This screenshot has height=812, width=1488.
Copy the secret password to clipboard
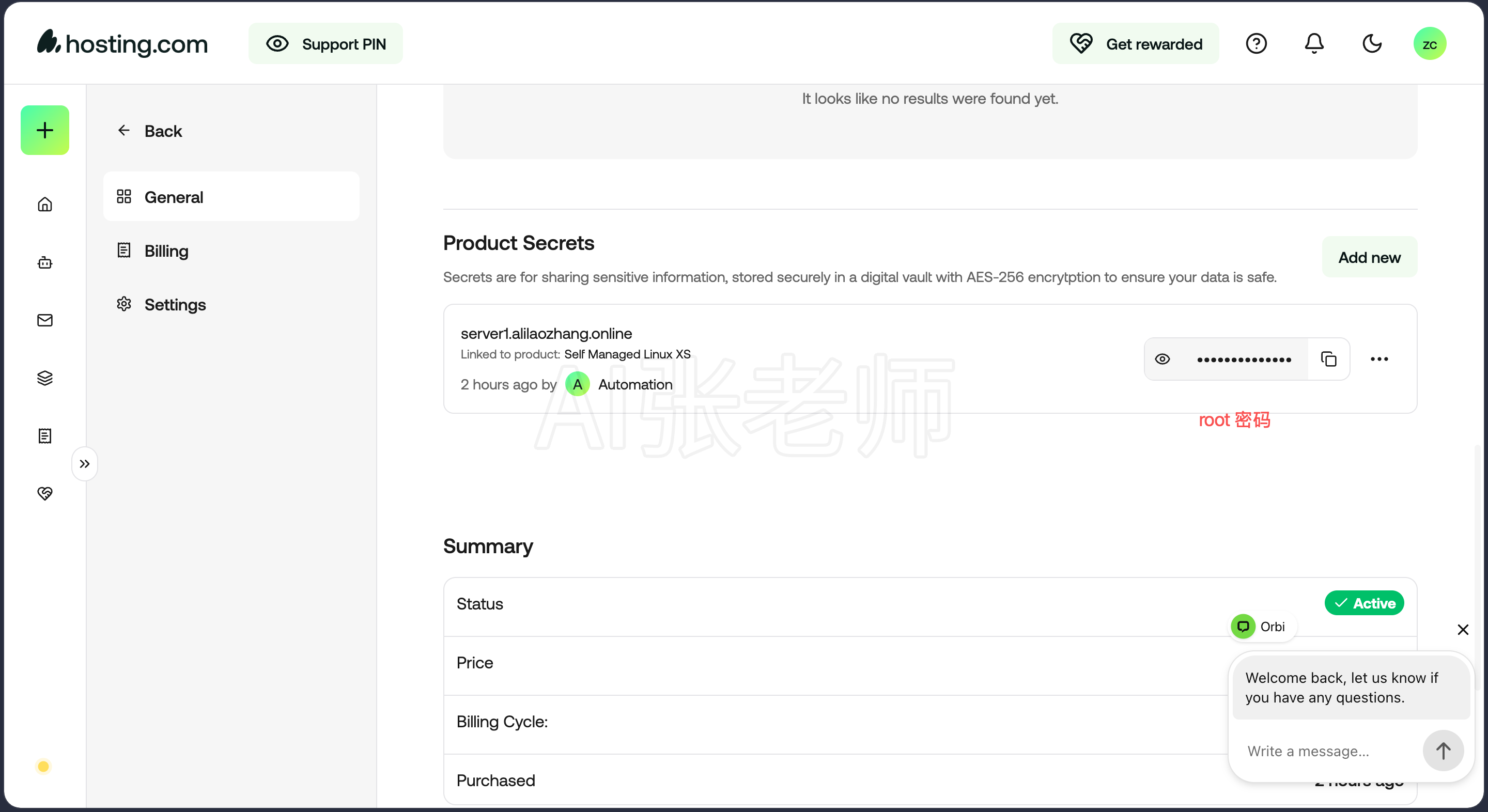click(x=1329, y=359)
